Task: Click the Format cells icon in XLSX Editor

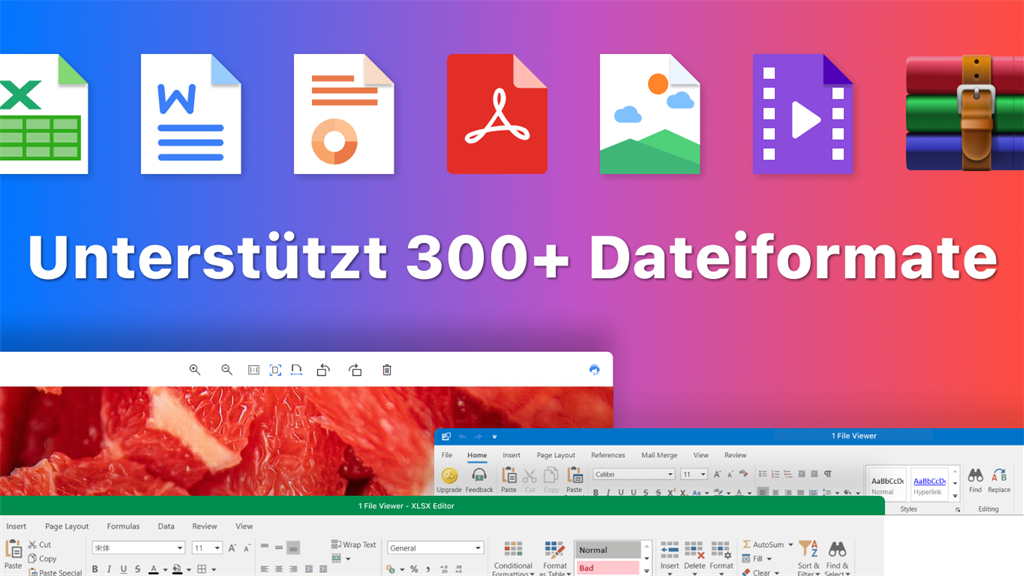Action: 721,550
